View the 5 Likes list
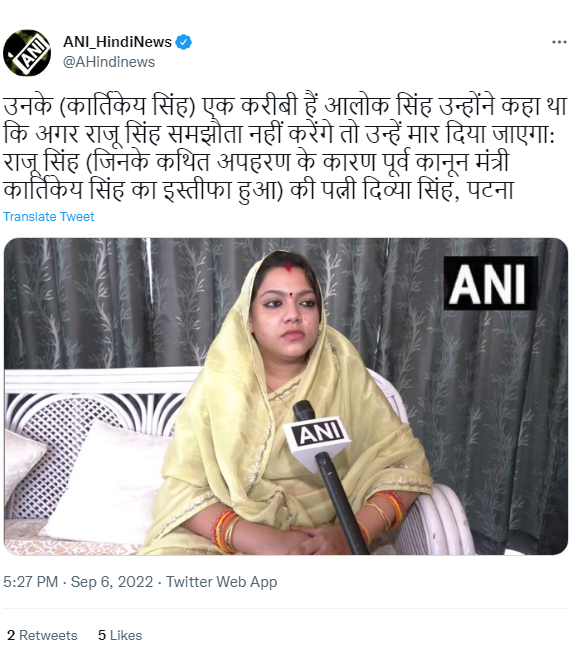The image size is (583, 658). coord(120,635)
